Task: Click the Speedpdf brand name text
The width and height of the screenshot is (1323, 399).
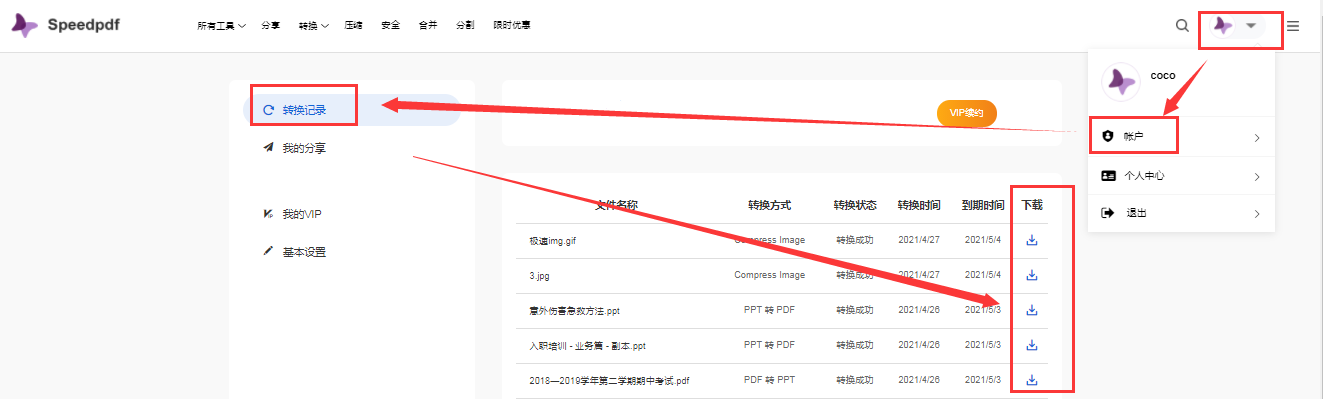Action: click(x=84, y=25)
